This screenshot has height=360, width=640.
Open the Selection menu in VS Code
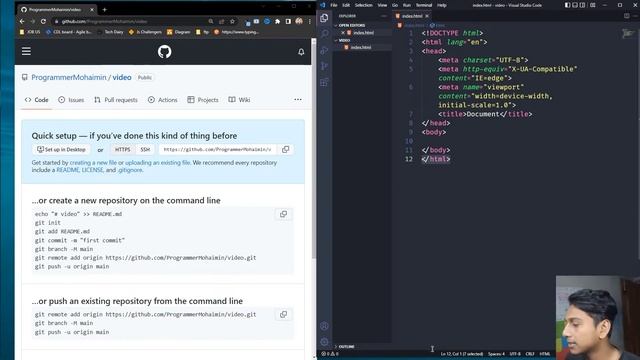pos(363,5)
